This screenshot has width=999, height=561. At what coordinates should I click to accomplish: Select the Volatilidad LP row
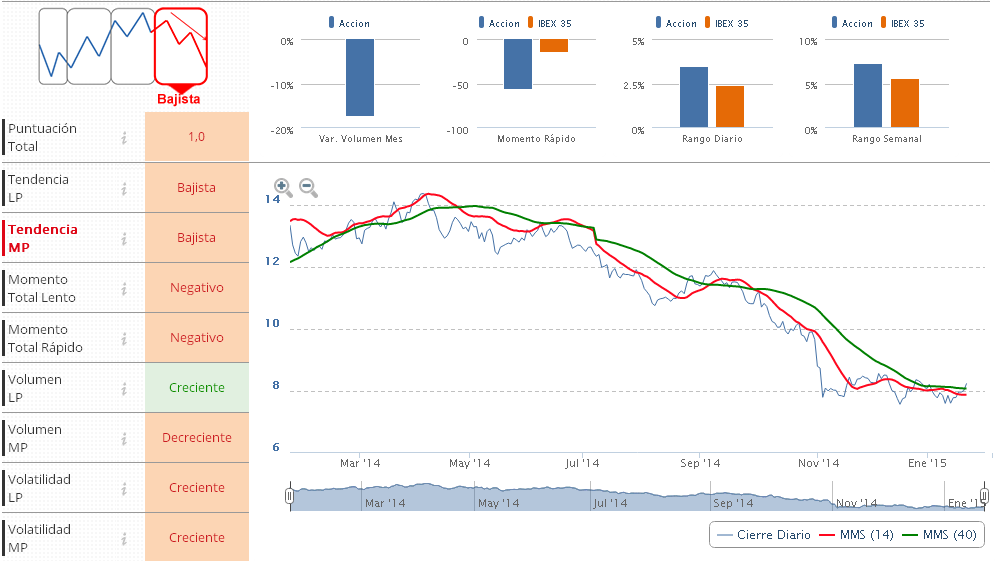(126, 488)
